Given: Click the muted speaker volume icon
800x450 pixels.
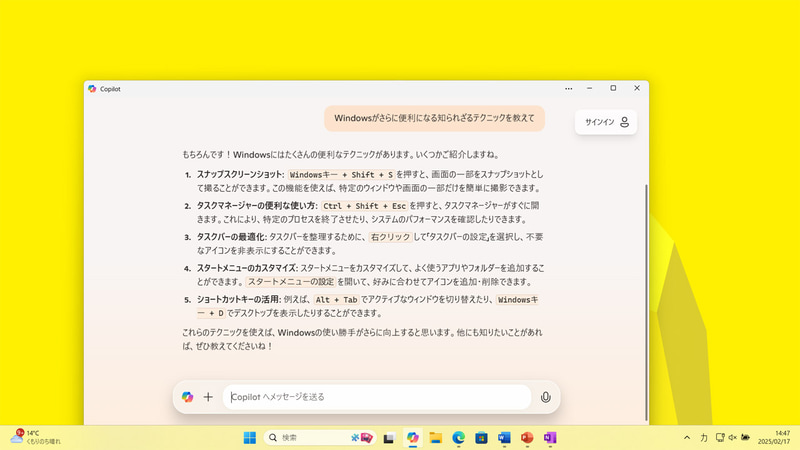Looking at the screenshot, I should click(x=733, y=437).
